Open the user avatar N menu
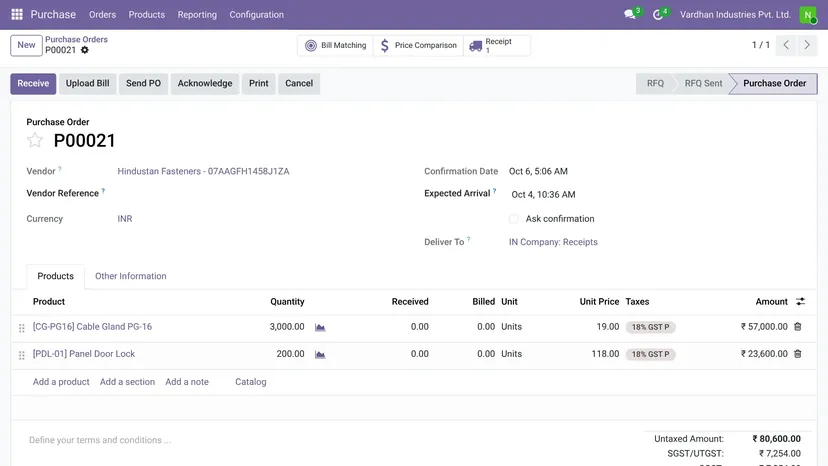 [807, 15]
